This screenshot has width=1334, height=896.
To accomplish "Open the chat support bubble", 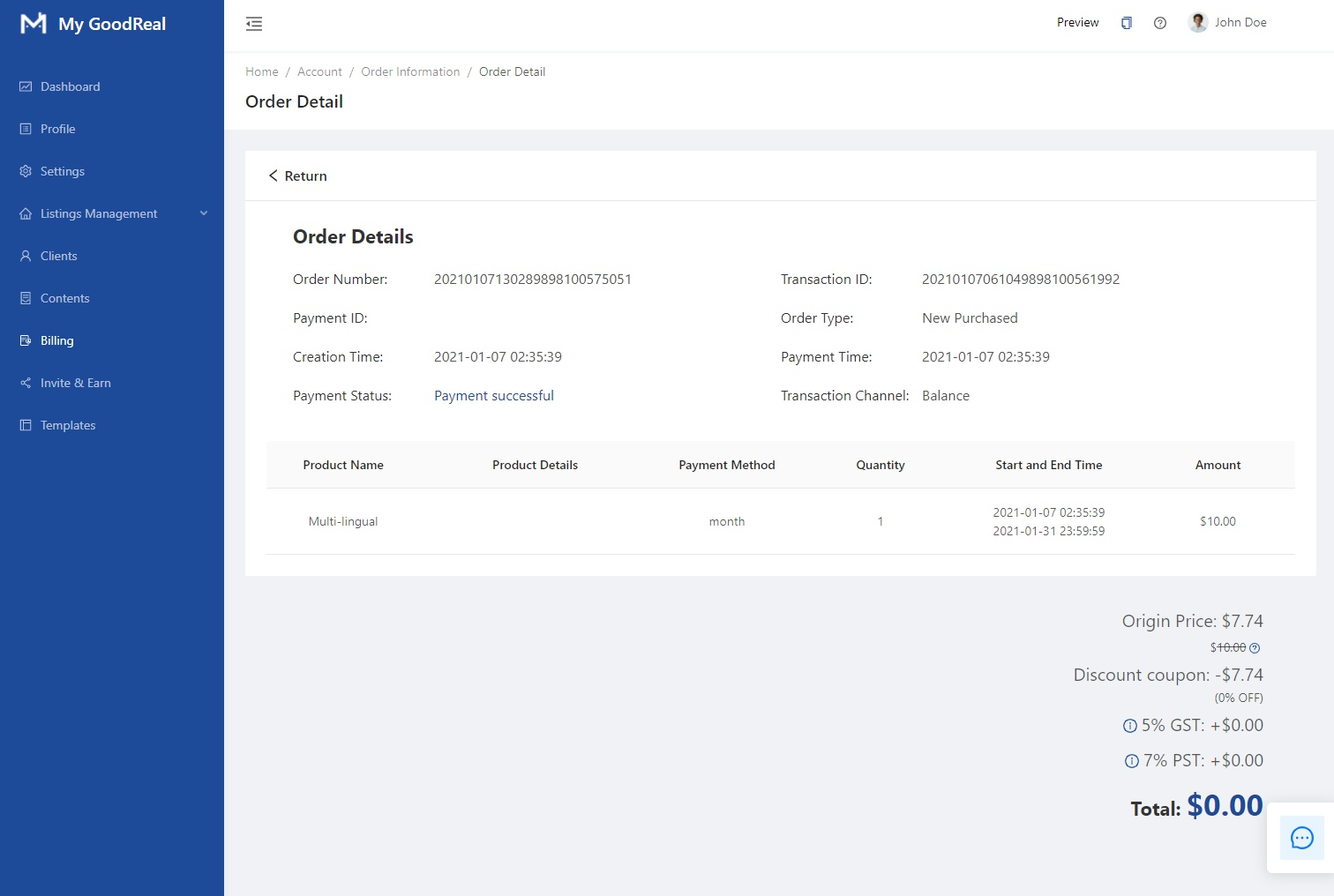I will click(x=1301, y=838).
